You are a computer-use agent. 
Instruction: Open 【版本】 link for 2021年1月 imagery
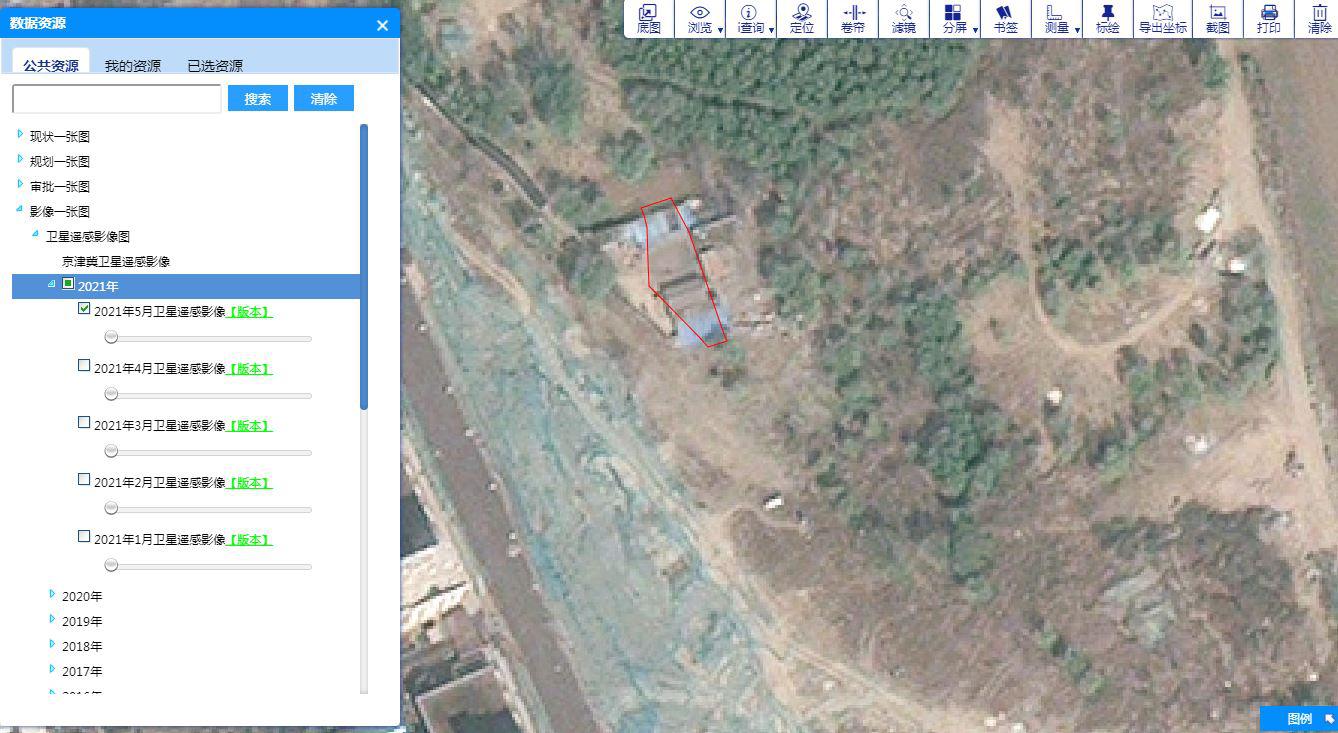[250, 540]
